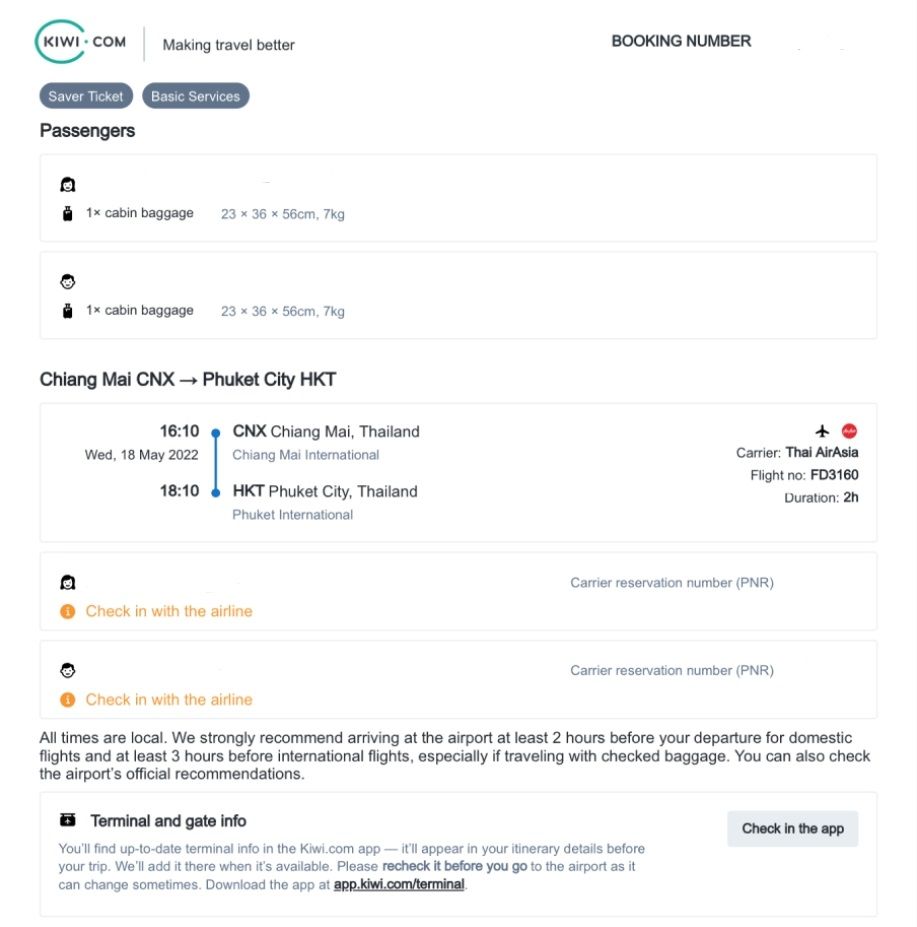The height and width of the screenshot is (927, 917).
Task: Click the recheck it before you go text
Action: click(454, 867)
